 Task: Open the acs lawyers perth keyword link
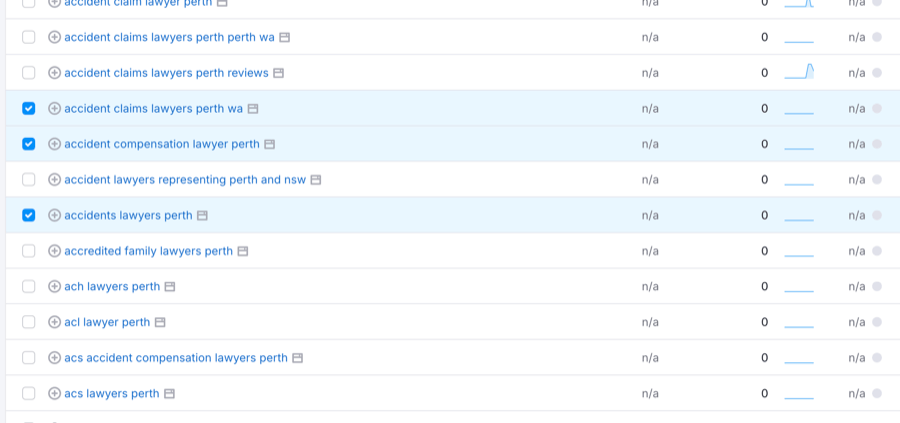point(111,394)
